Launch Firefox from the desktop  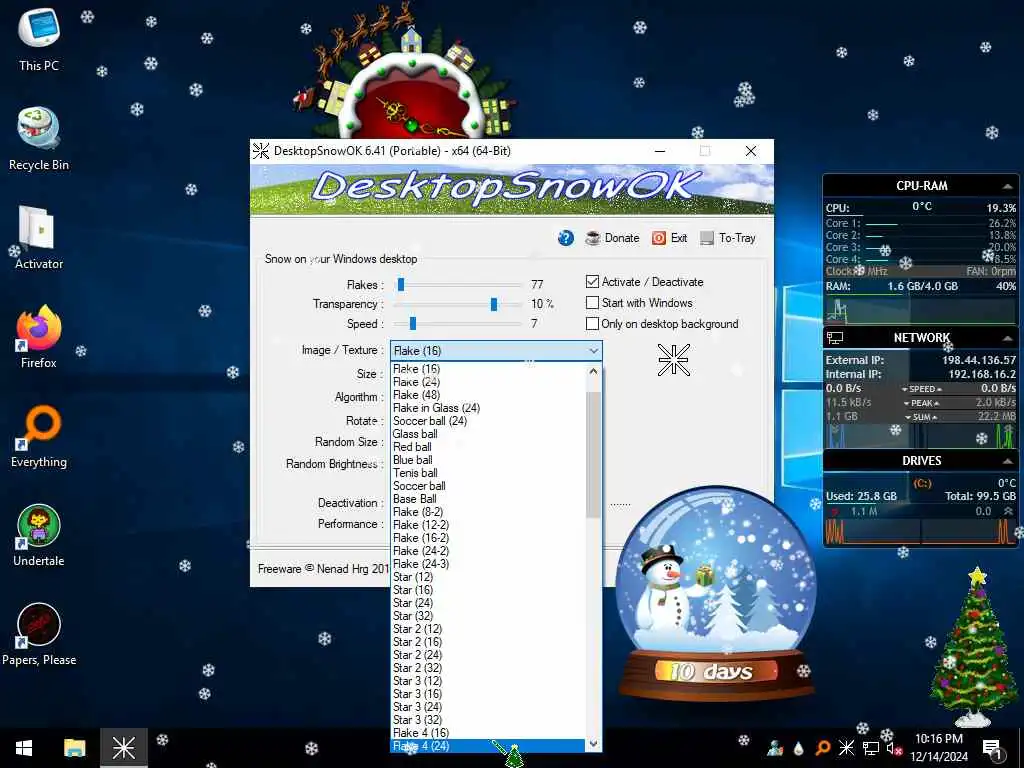[x=39, y=337]
